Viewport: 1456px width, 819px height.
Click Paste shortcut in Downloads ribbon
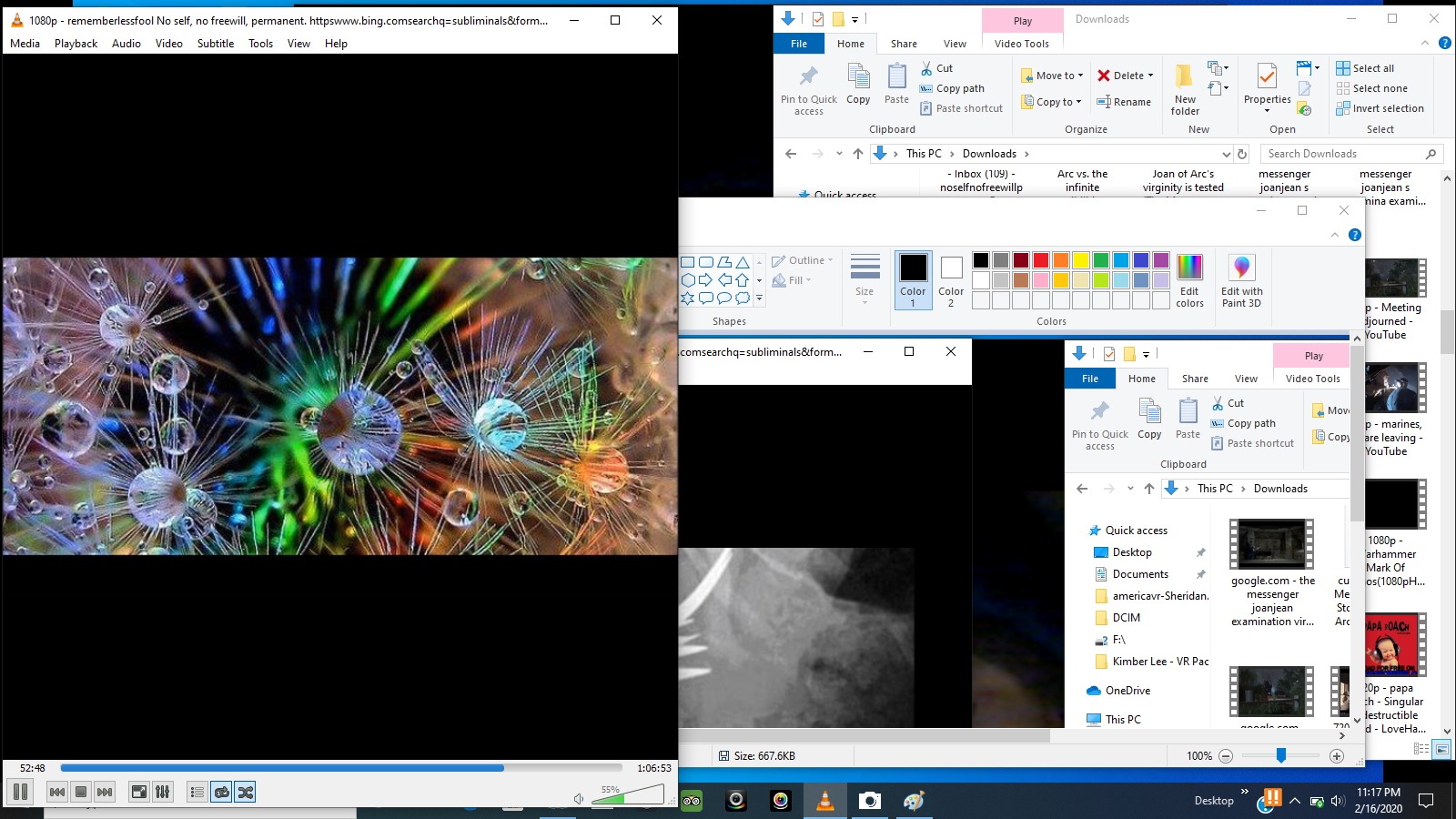pos(961,108)
